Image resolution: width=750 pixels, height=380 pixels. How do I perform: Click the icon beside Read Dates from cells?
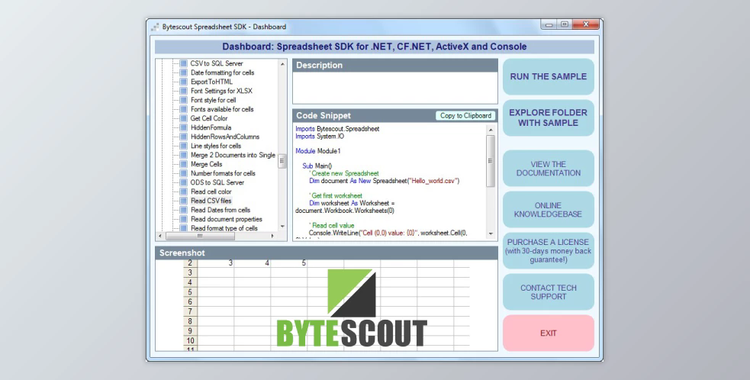pos(183,210)
